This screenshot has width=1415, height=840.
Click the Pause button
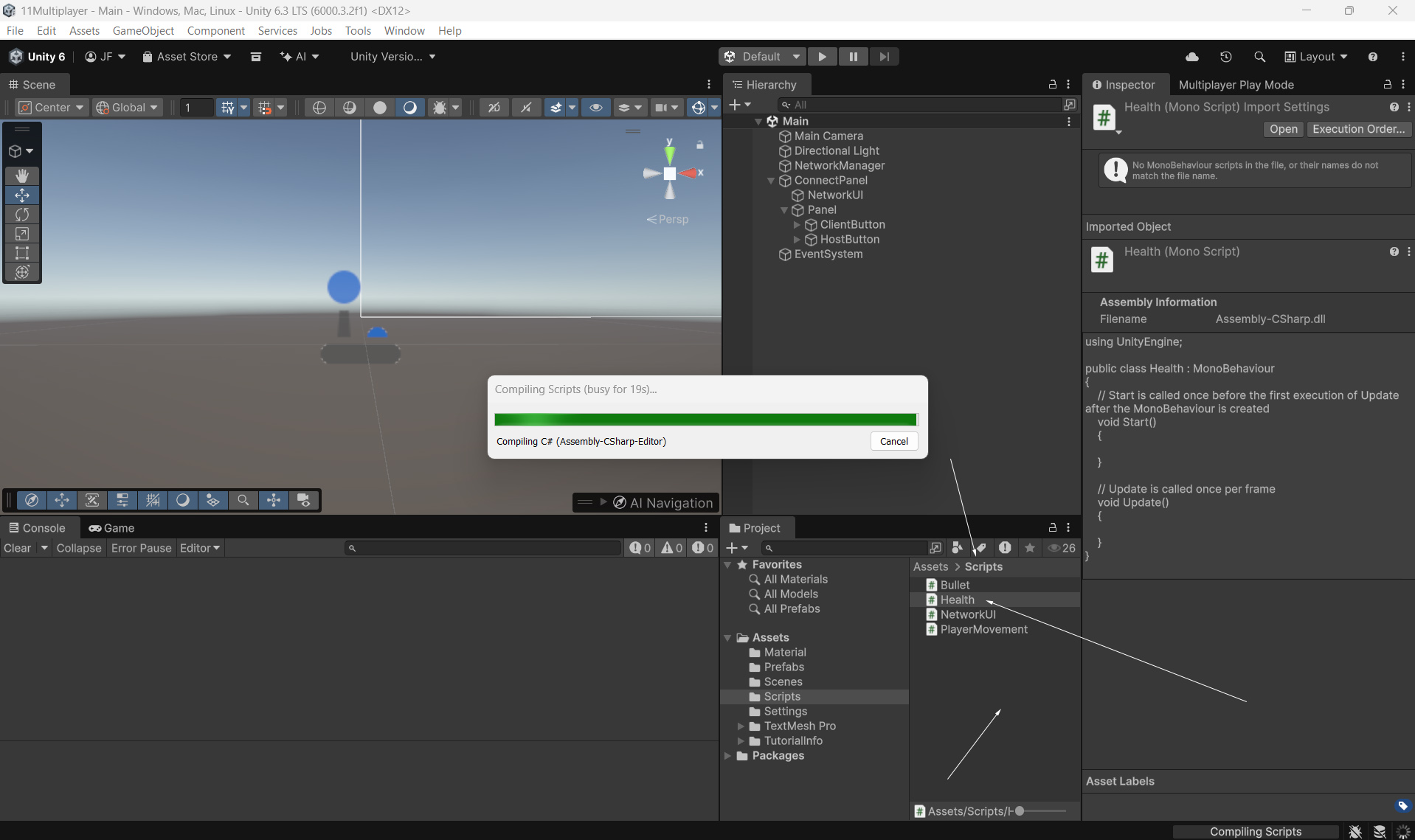tap(853, 57)
